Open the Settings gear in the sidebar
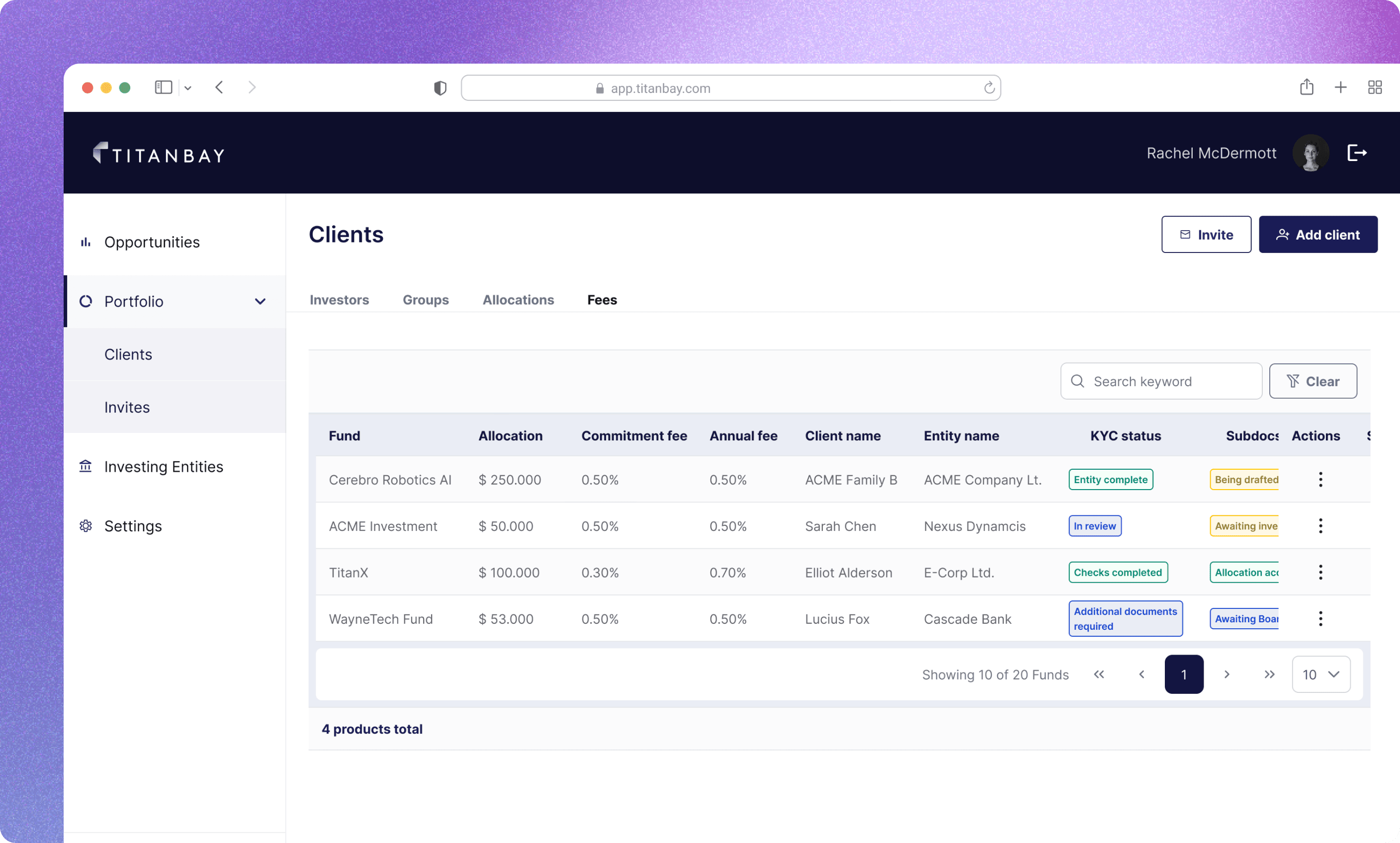 tap(86, 526)
